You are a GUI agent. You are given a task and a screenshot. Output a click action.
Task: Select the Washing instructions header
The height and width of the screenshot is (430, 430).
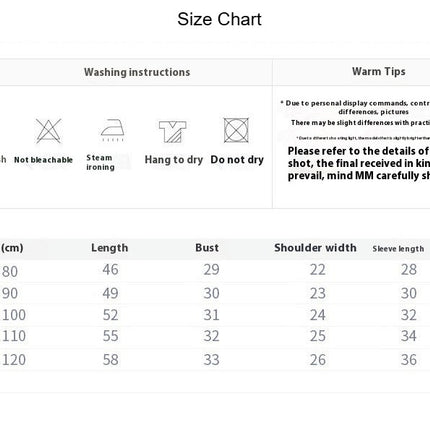point(137,72)
